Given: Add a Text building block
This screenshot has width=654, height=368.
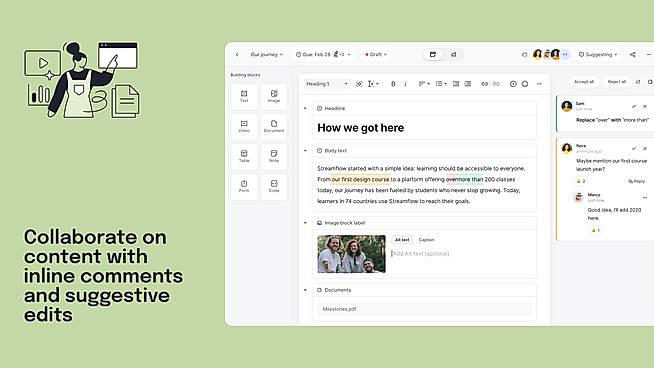Looking at the screenshot, I should point(244,96).
